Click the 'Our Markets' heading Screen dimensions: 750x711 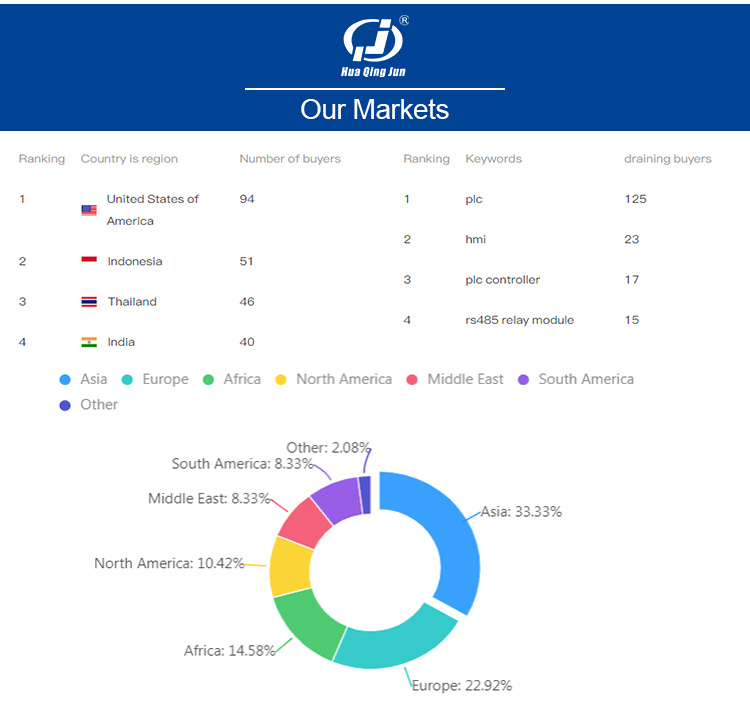pyautogui.click(x=375, y=109)
